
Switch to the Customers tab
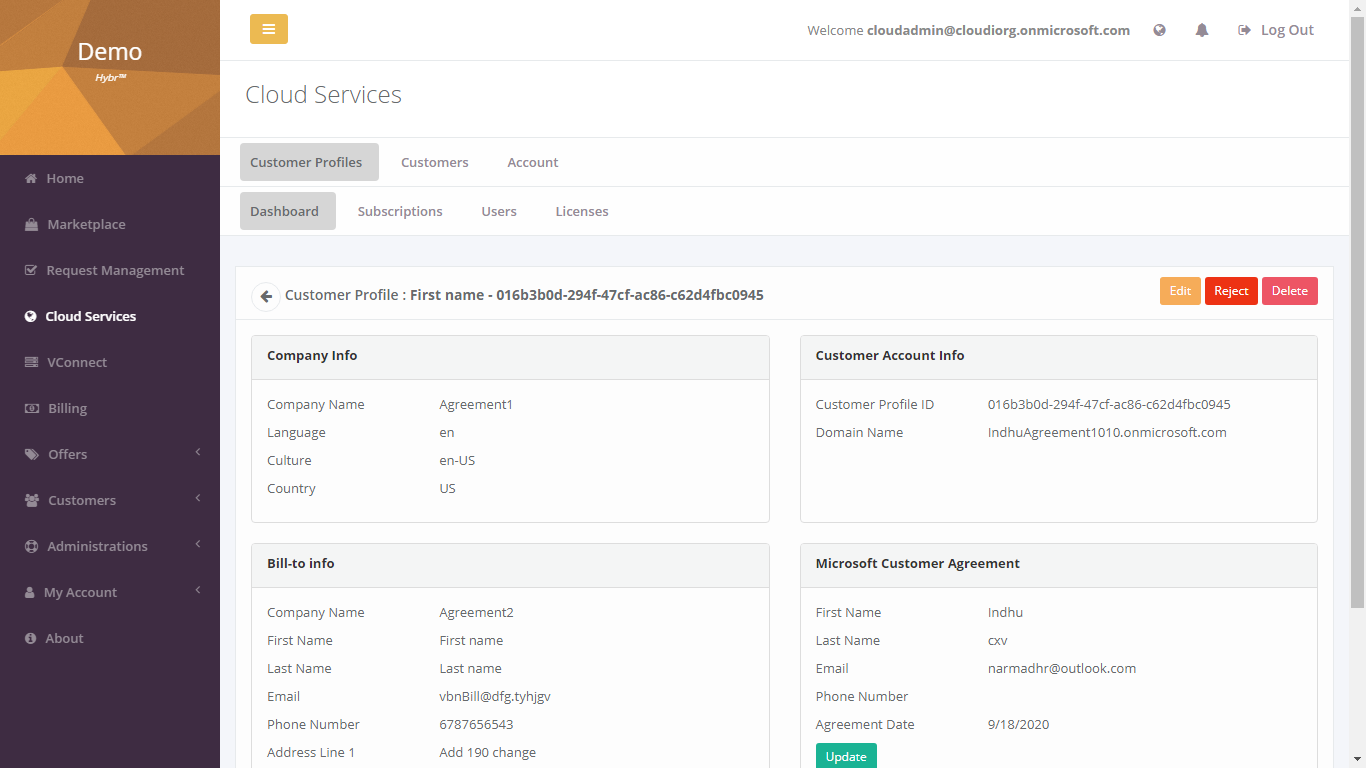click(x=435, y=162)
